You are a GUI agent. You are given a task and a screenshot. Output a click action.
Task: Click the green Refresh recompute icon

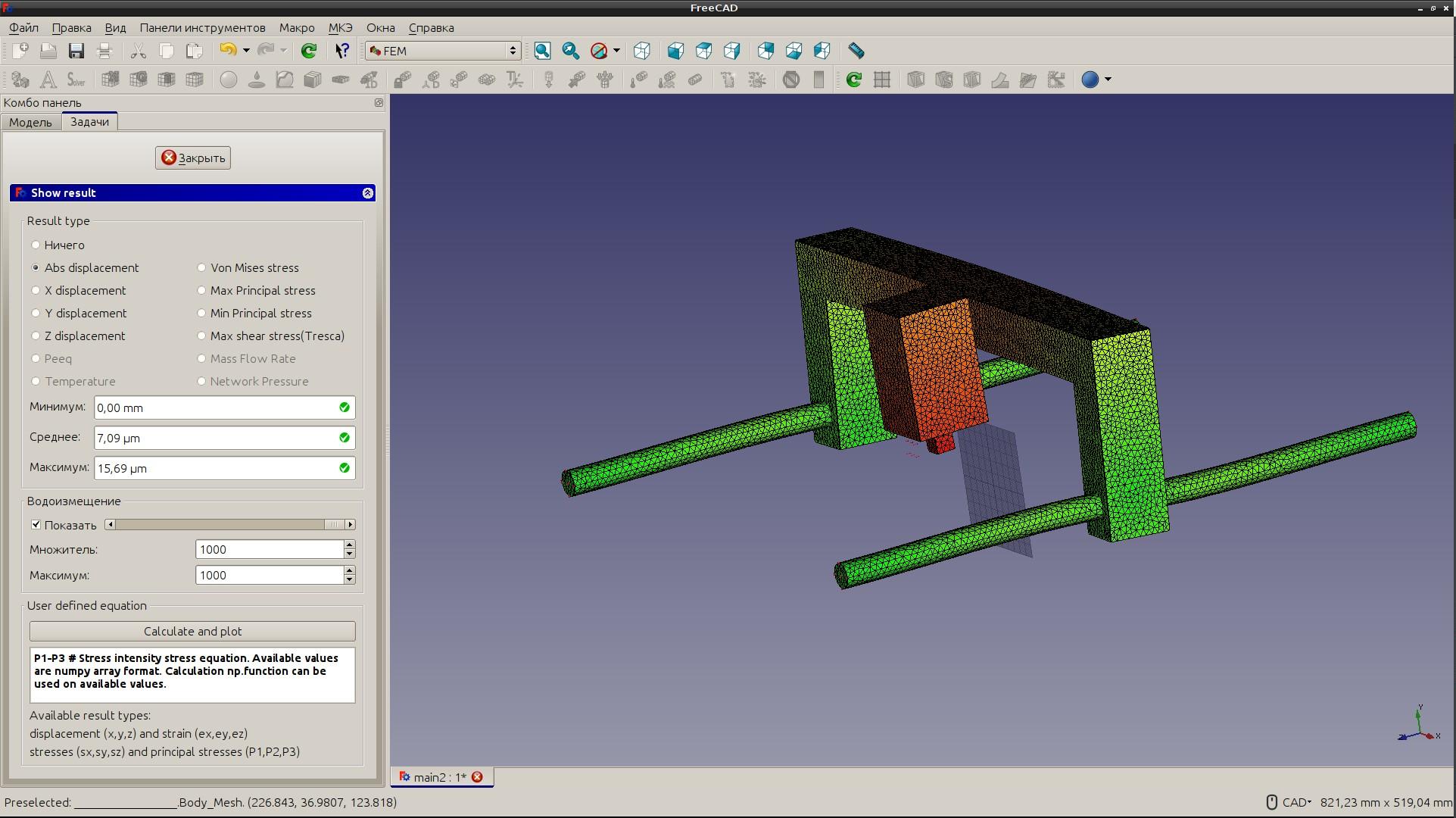(x=309, y=51)
